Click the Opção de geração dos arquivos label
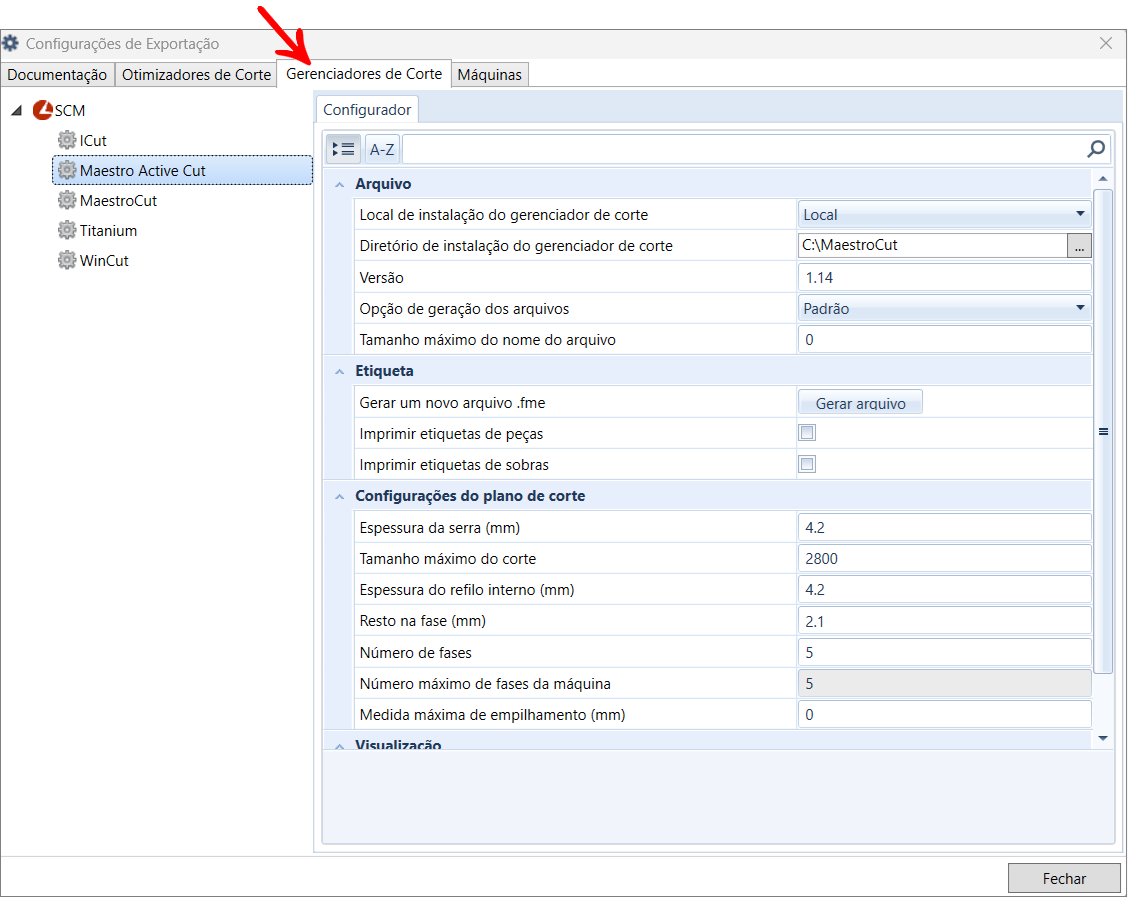 click(x=464, y=309)
